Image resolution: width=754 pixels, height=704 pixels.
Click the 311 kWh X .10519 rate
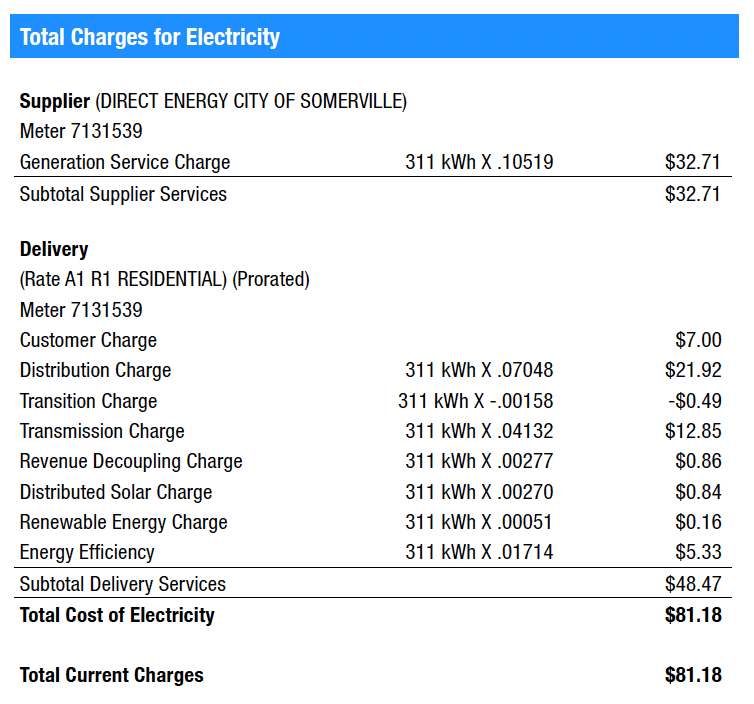click(479, 162)
